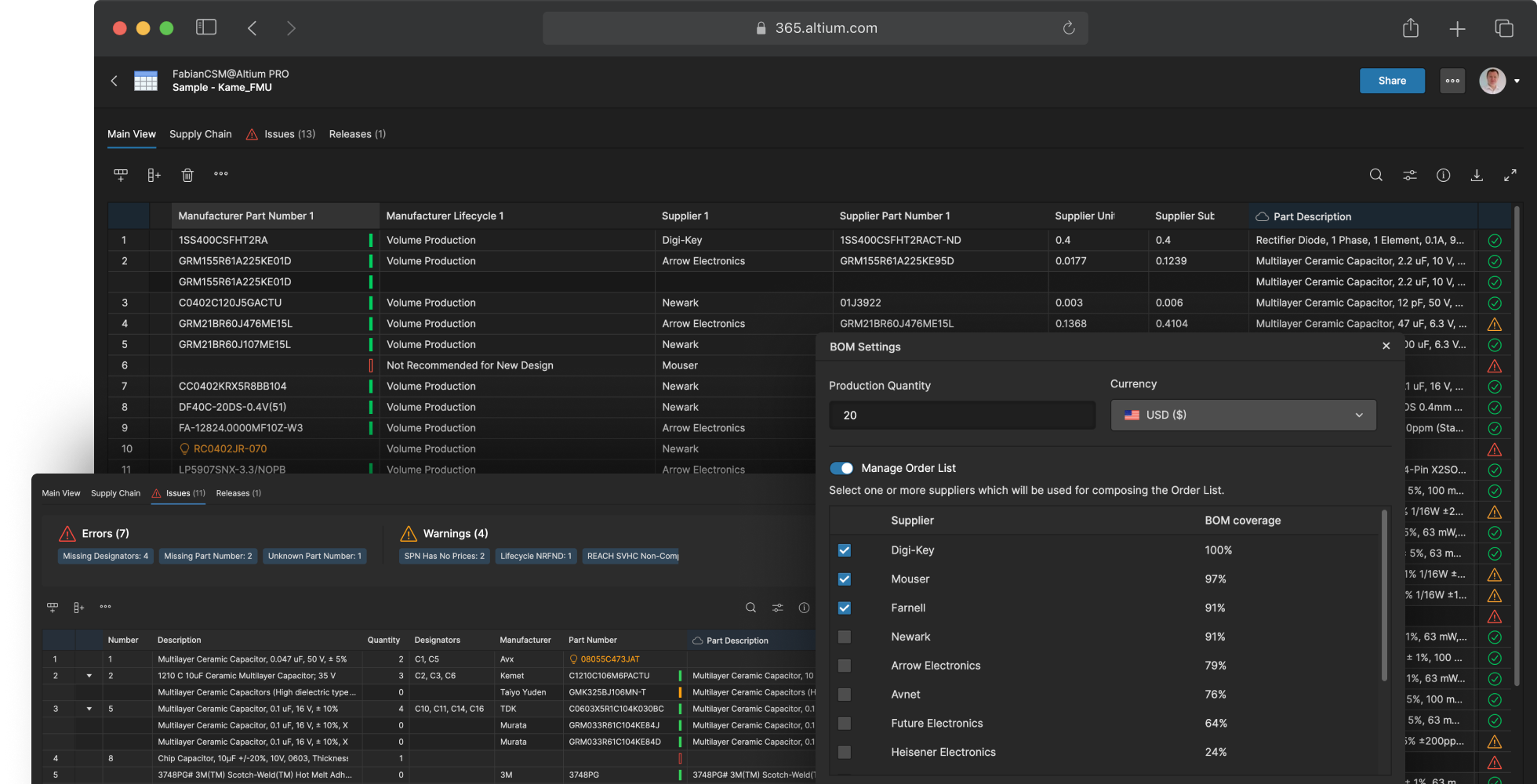Viewport: 1537px width, 784px height.
Task: Toggle the Manage Order List switch
Action: [841, 468]
